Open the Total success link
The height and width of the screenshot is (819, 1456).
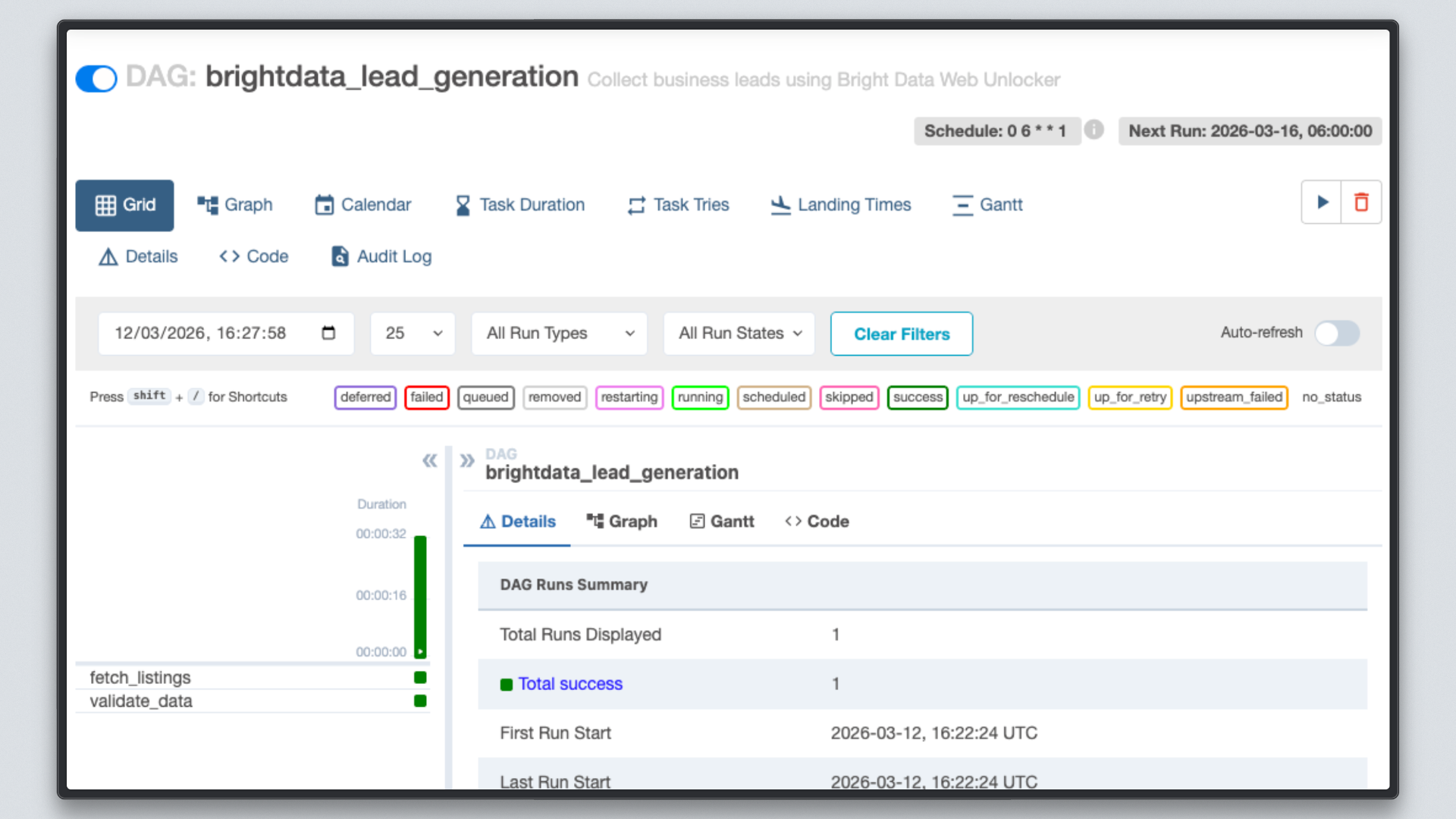pyautogui.click(x=570, y=683)
